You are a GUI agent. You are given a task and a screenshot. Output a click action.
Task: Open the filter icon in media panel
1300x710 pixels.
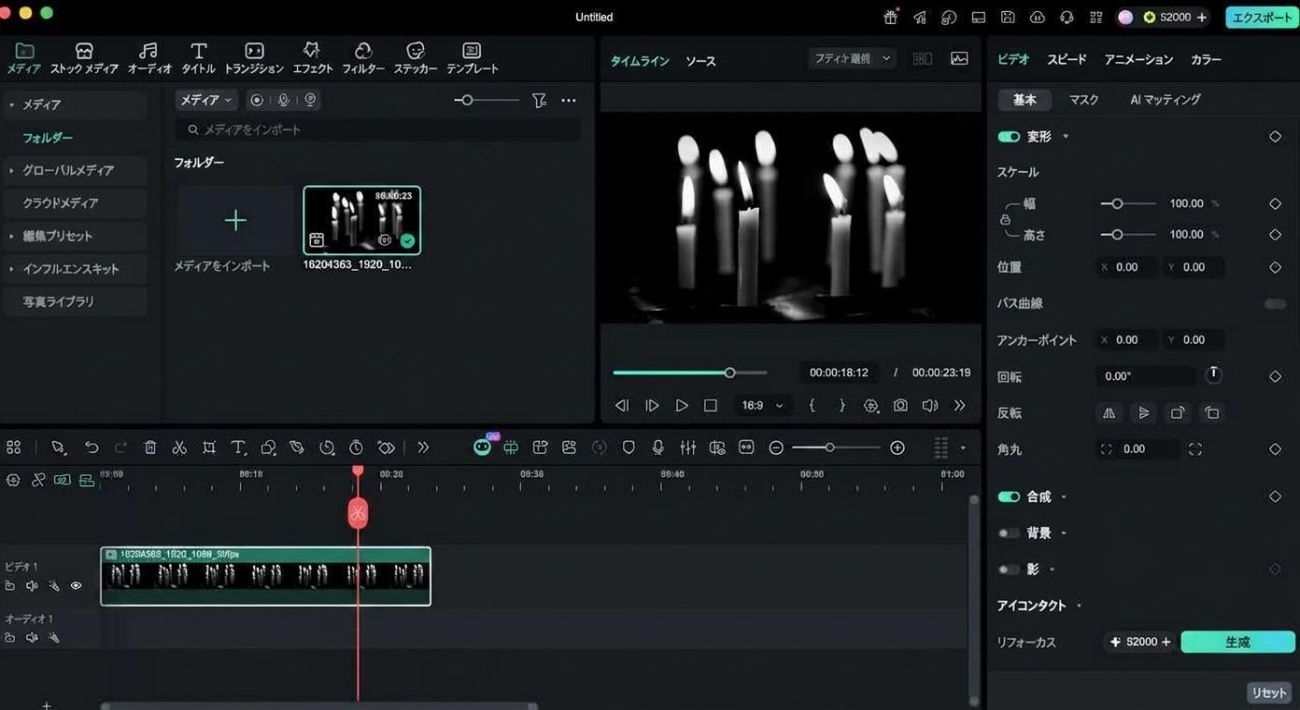[539, 100]
